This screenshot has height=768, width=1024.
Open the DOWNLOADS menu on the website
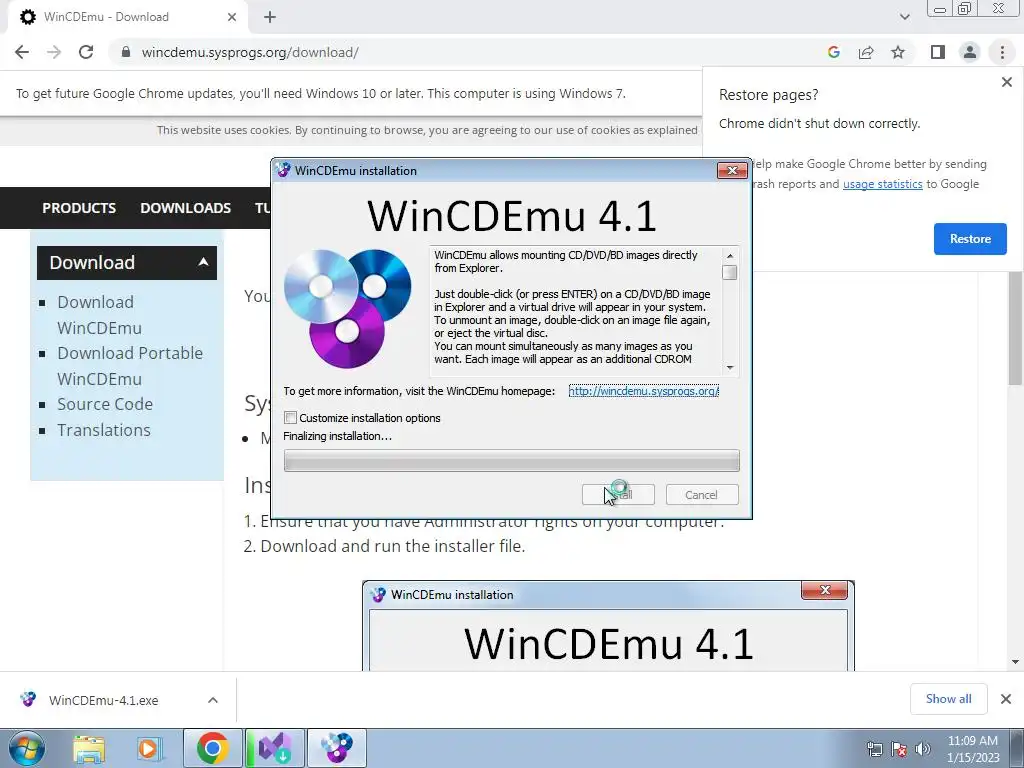tap(185, 208)
